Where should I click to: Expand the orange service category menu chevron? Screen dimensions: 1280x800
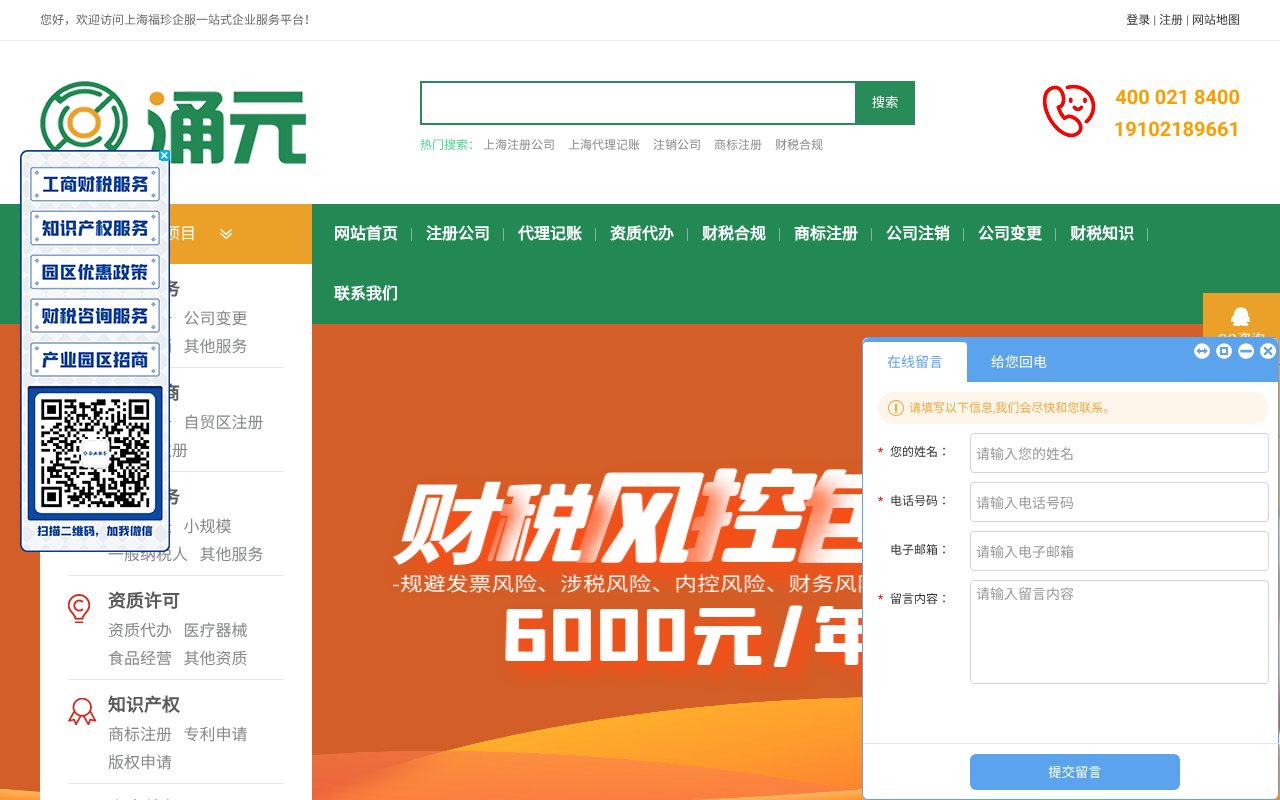pos(226,233)
